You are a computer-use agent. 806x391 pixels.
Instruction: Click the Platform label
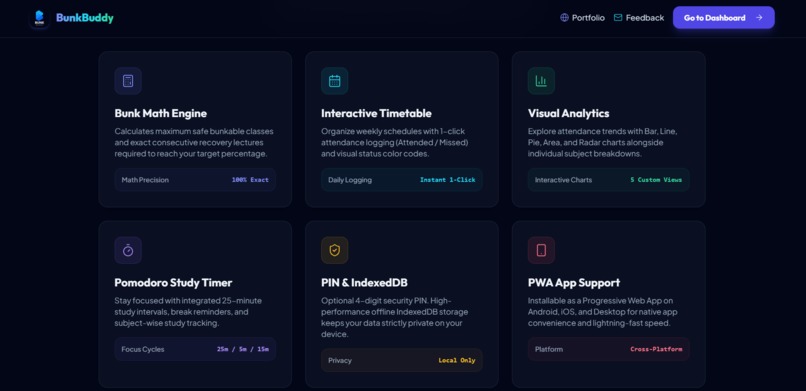(549, 349)
